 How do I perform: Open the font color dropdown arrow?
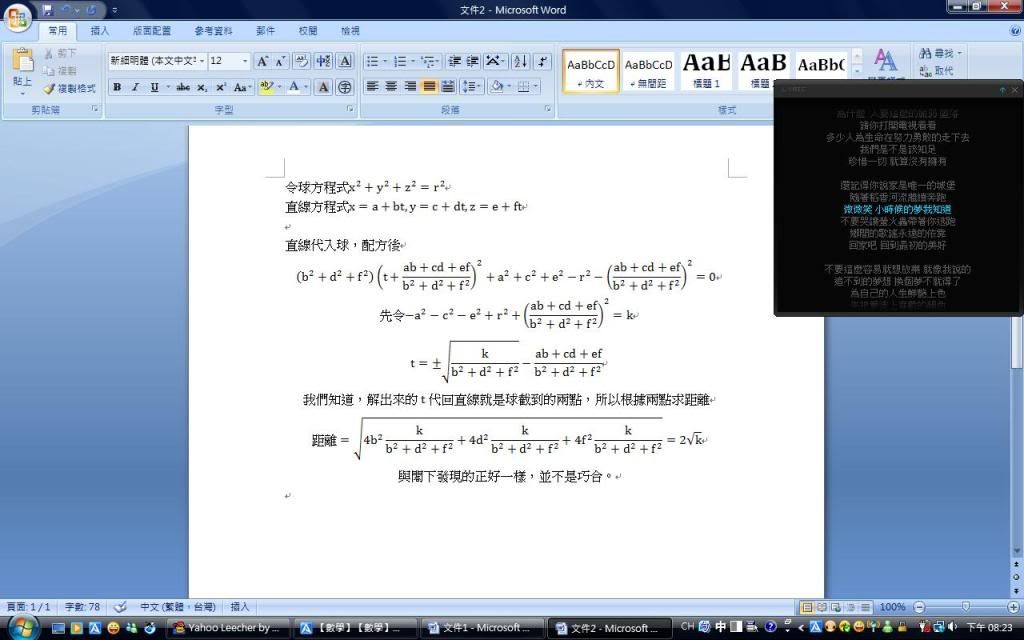[x=306, y=87]
